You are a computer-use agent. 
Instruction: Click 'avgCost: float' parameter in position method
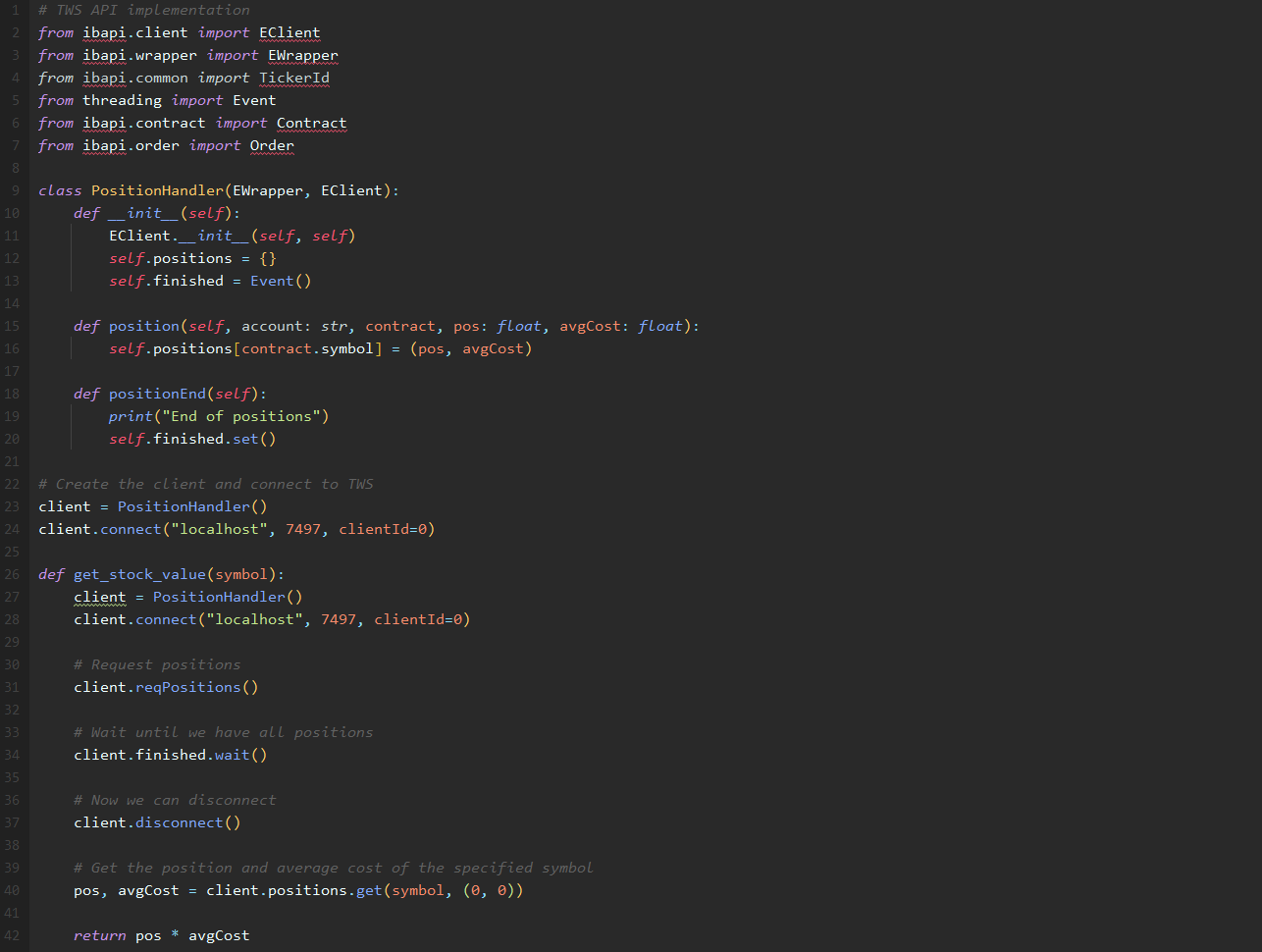click(x=621, y=326)
